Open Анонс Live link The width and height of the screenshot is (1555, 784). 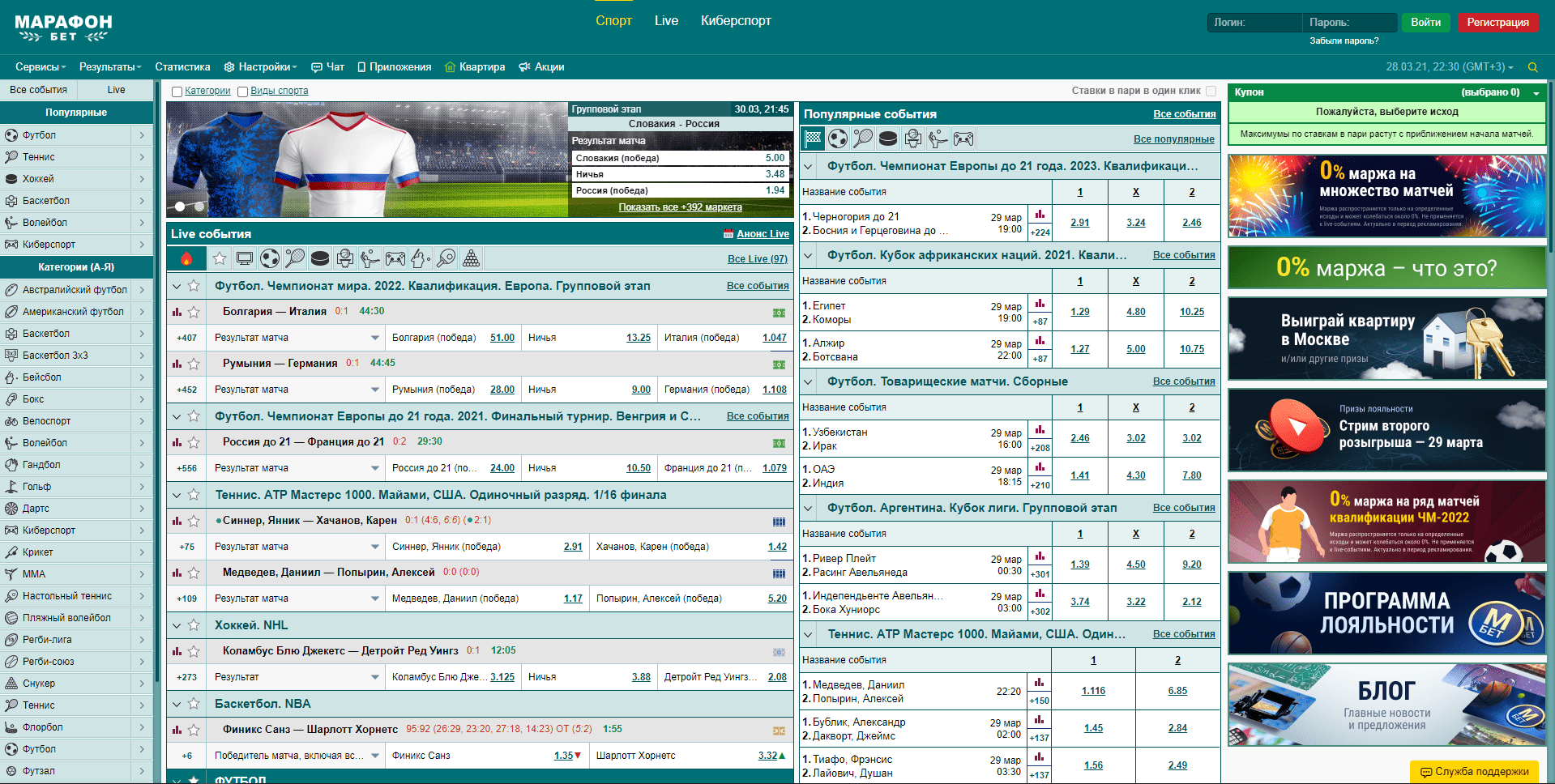(x=763, y=234)
